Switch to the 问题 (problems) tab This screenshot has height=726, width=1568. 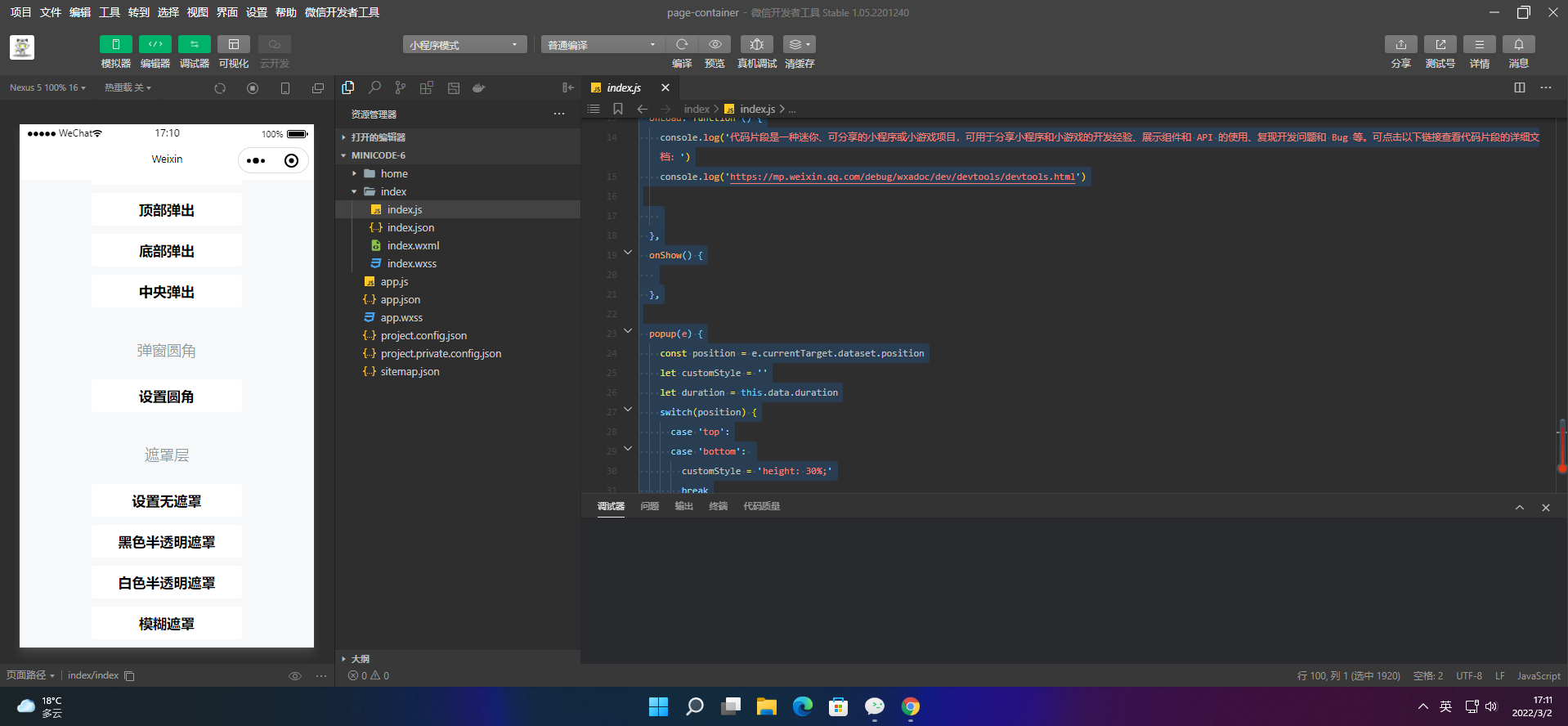(650, 506)
